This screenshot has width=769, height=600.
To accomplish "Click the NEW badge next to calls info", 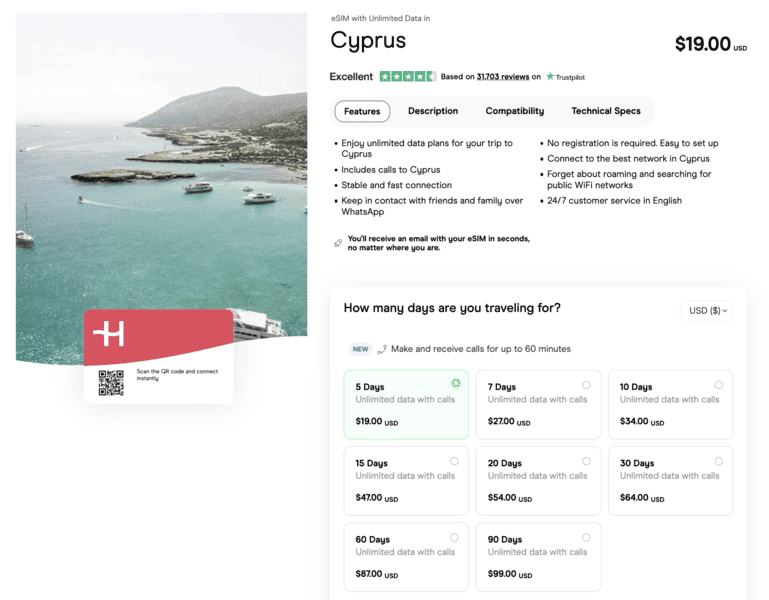I will click(x=360, y=349).
